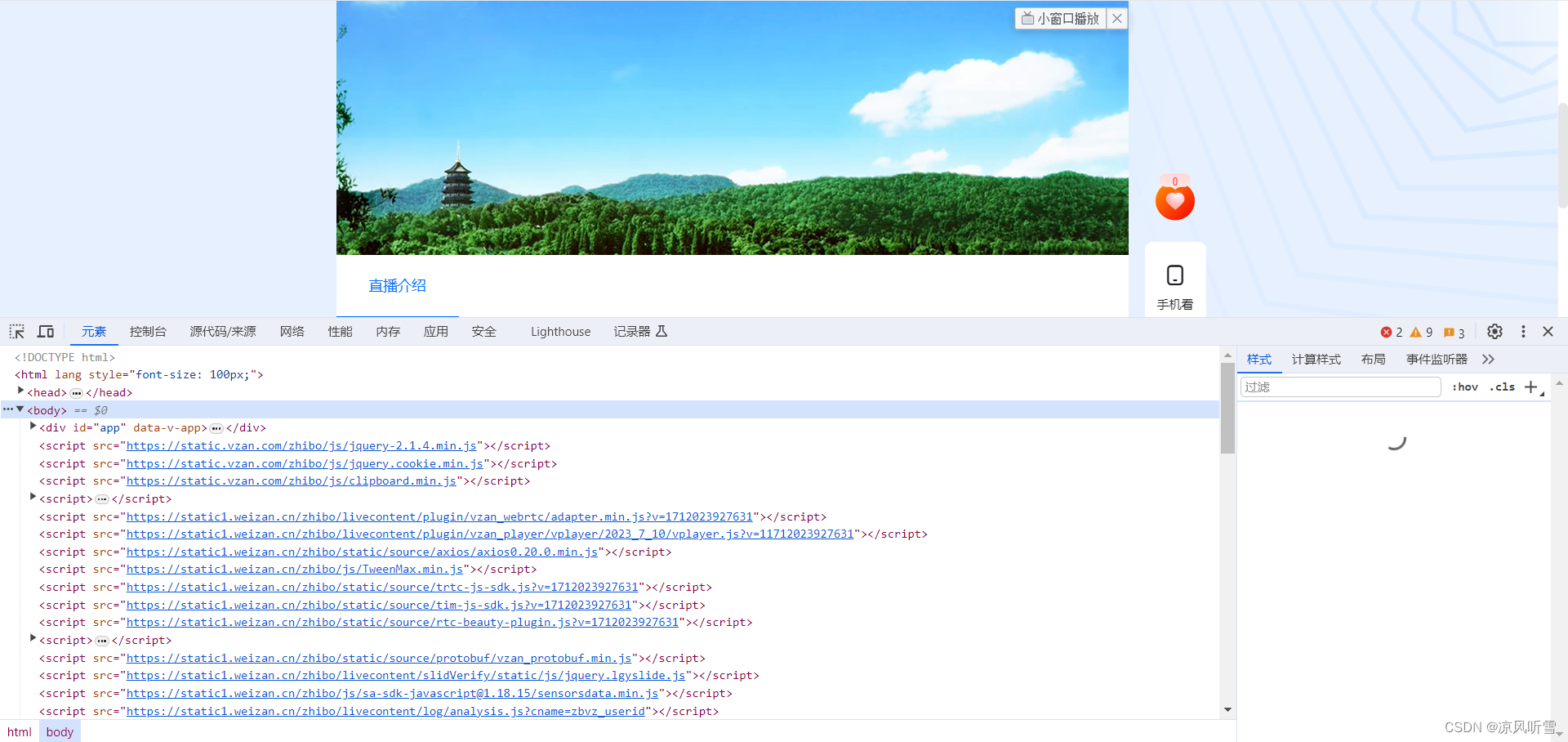Select the body breadcrumb item

tap(60, 732)
